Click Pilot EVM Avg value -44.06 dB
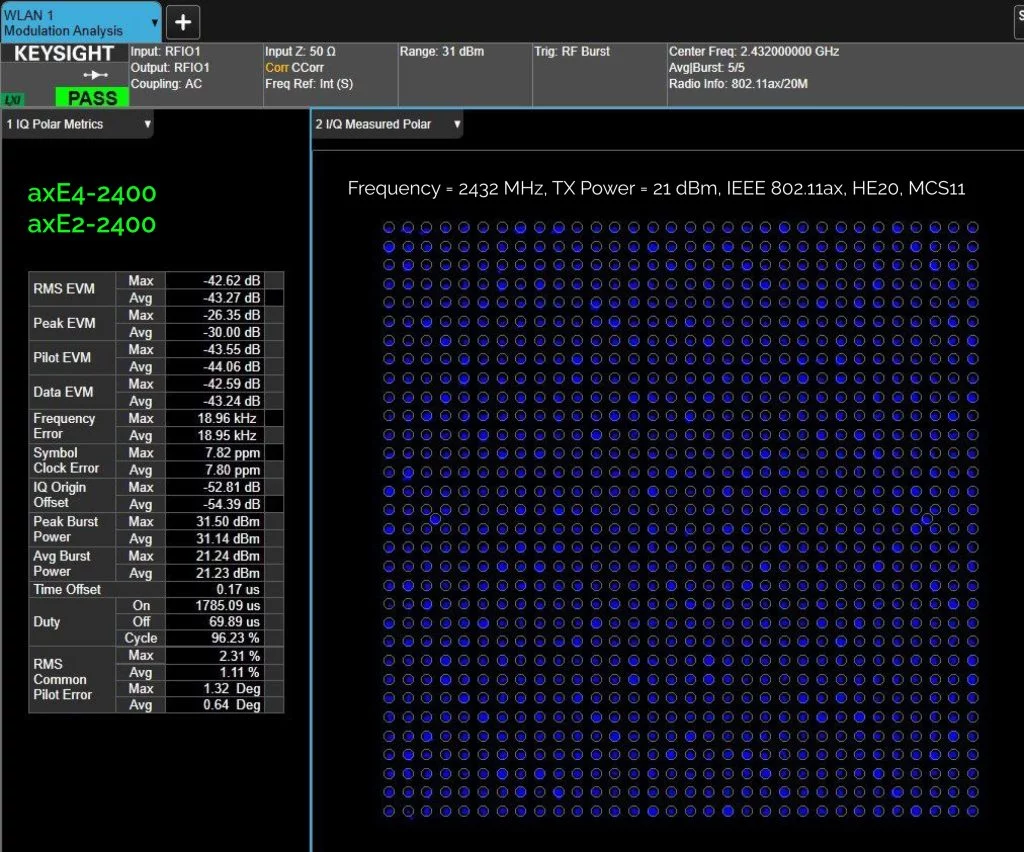 pos(214,367)
